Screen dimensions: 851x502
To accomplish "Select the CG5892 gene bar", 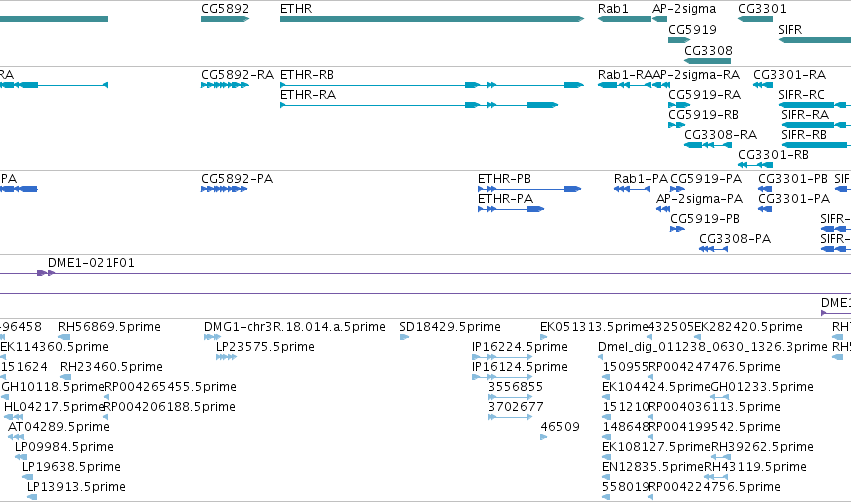I will pos(225,19).
